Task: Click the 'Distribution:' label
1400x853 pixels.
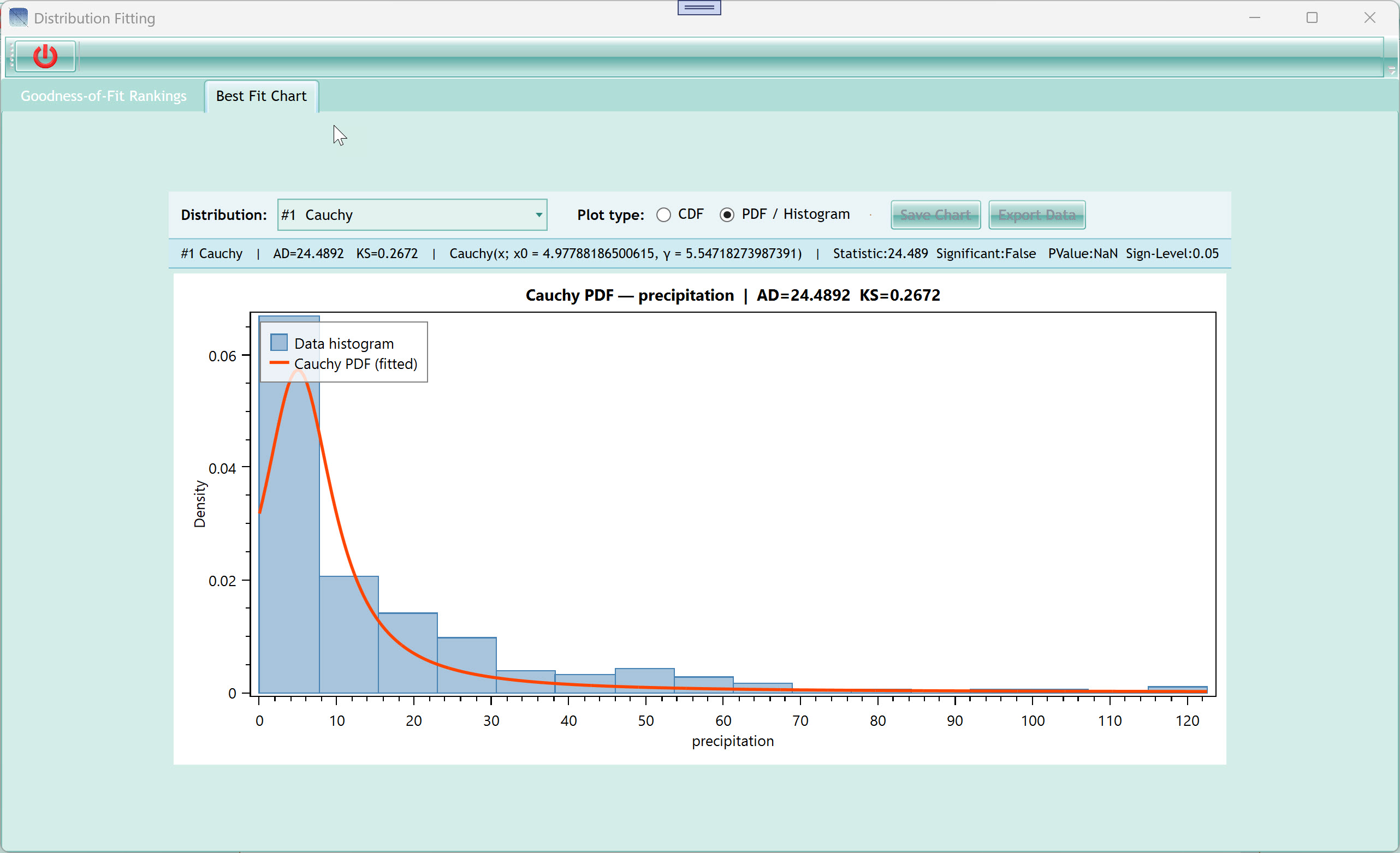Action: [224, 214]
